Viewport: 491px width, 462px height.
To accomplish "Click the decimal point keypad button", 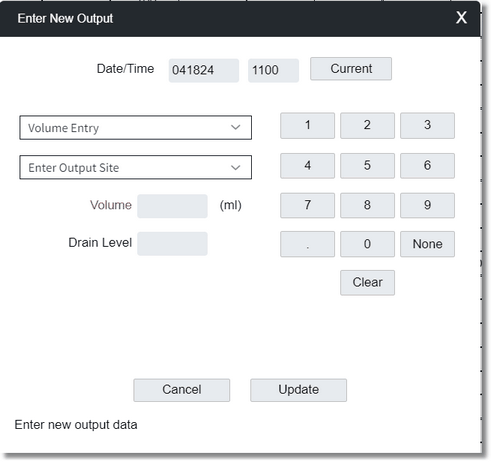I will point(307,244).
